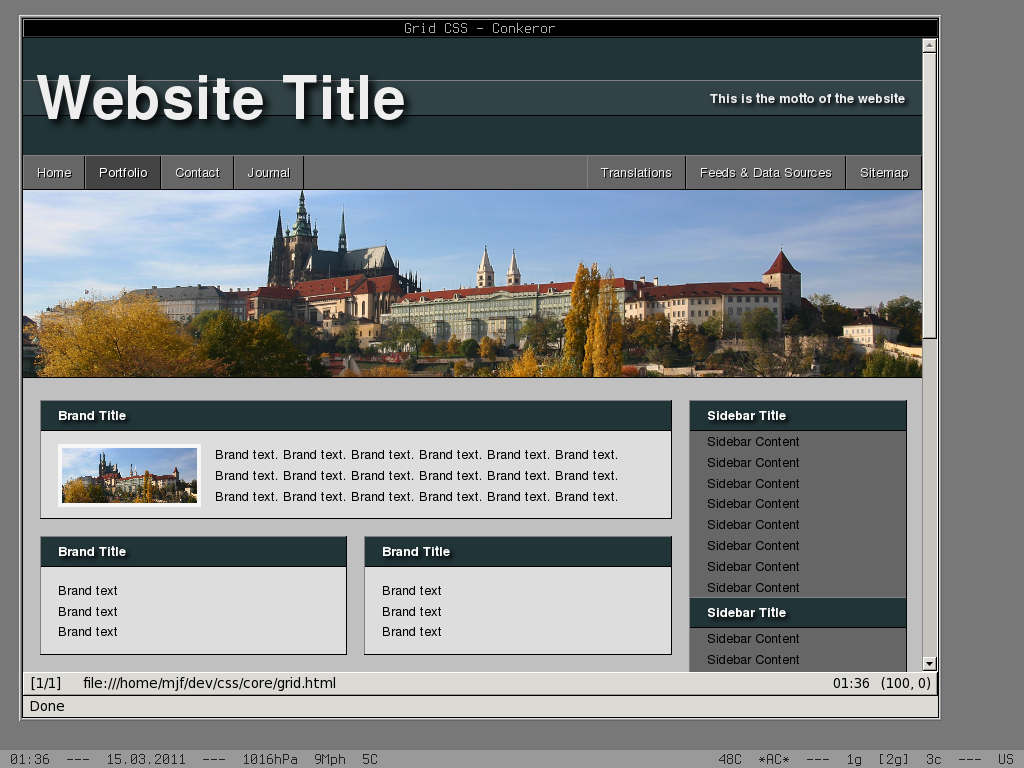Navigate to the Sitemap page
The height and width of the screenshot is (768, 1024).
pos(883,173)
